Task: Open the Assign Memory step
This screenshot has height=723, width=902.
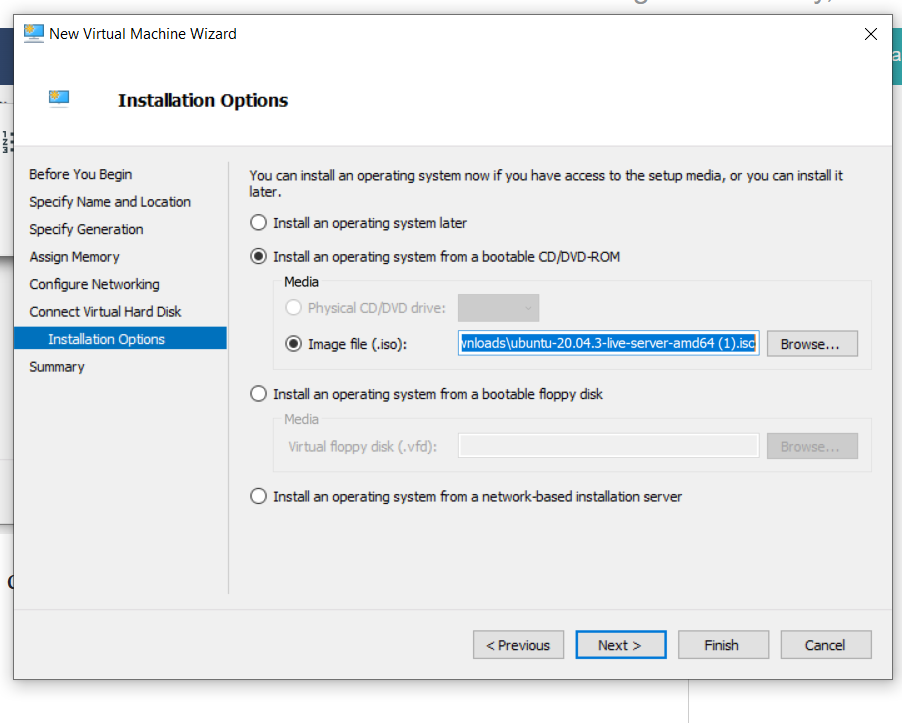Action: pos(74,257)
